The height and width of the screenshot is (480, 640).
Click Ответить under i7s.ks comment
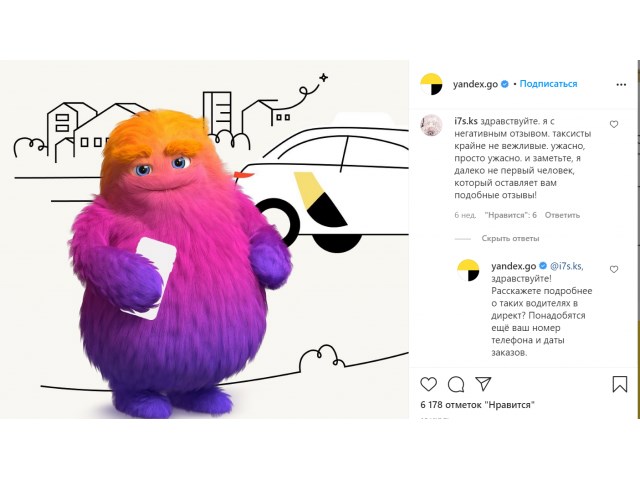(x=562, y=215)
